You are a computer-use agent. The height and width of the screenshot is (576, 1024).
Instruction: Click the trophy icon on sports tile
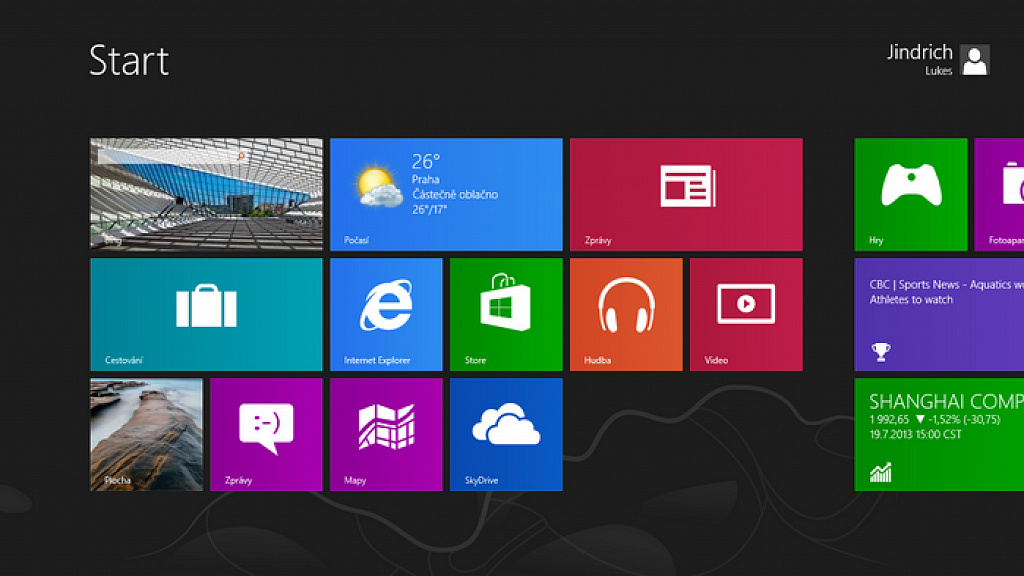click(881, 352)
